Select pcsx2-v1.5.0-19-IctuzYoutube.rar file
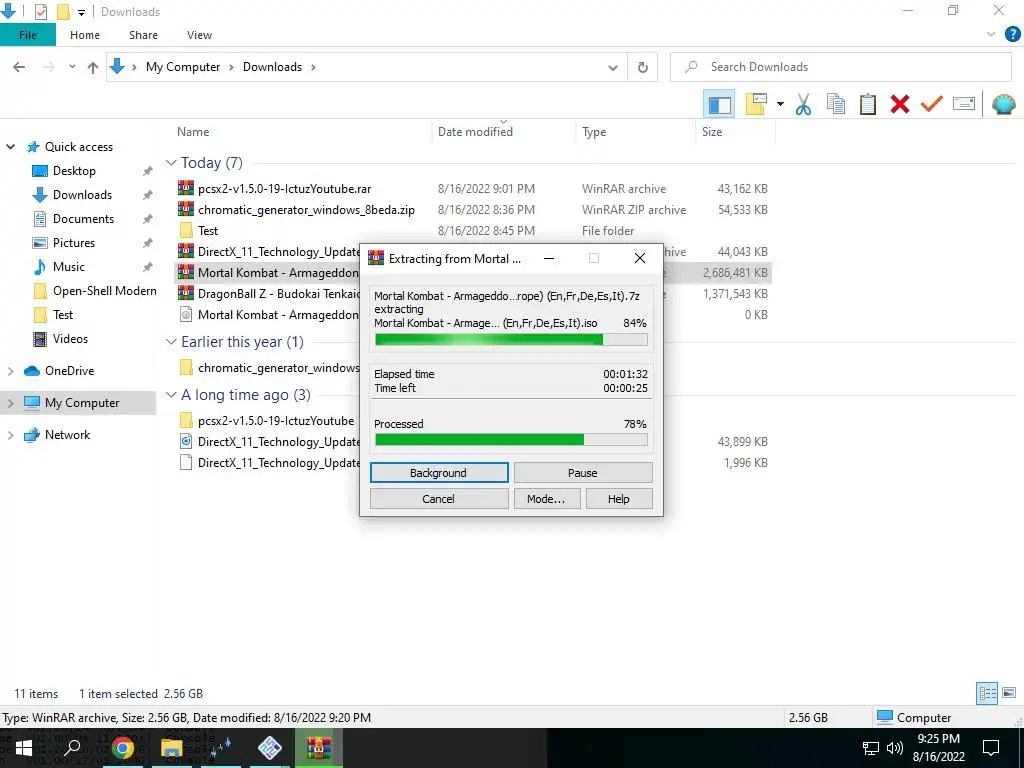This screenshot has width=1024, height=768. [284, 189]
